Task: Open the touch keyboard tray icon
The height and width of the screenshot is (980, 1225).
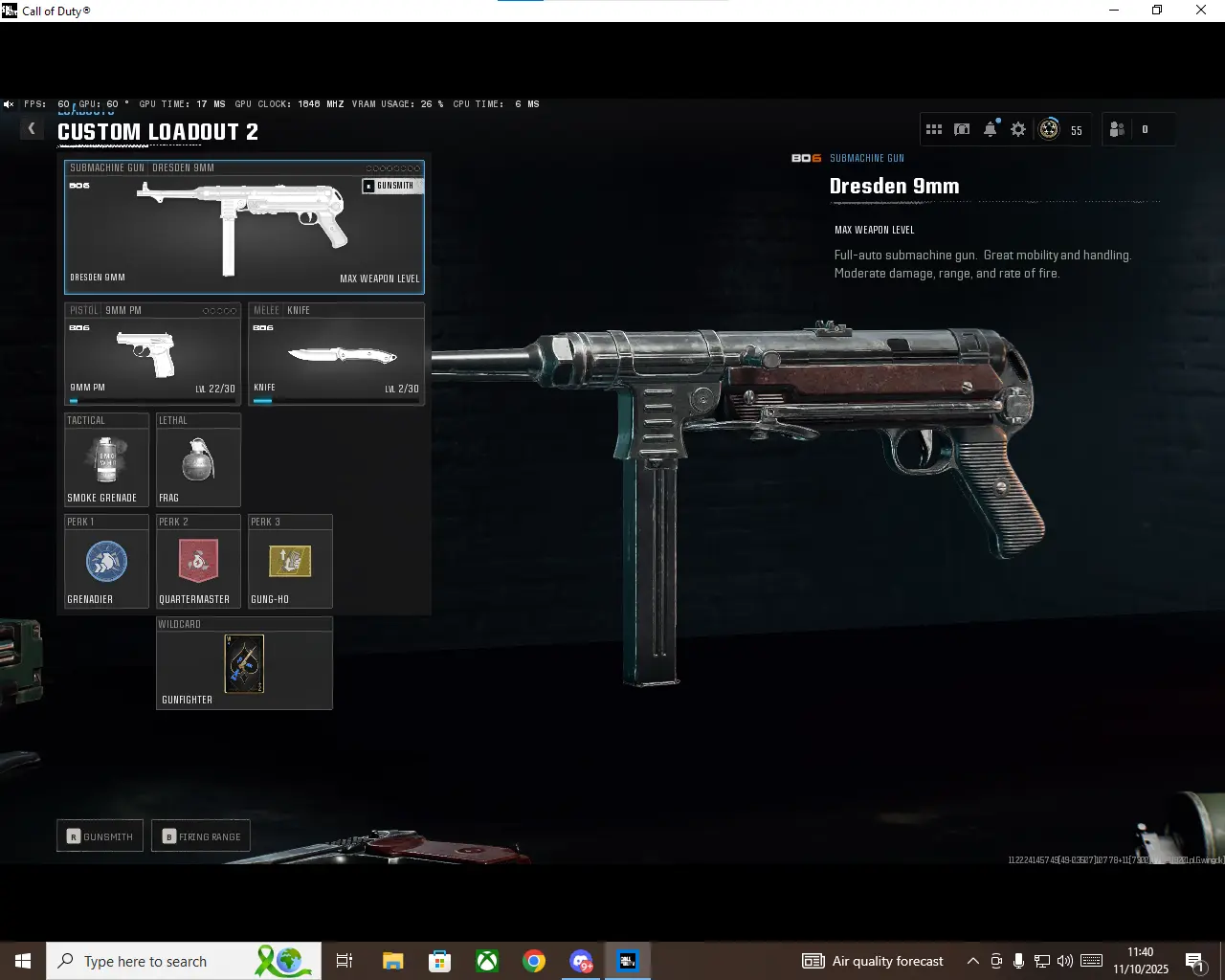Action: [x=1091, y=961]
